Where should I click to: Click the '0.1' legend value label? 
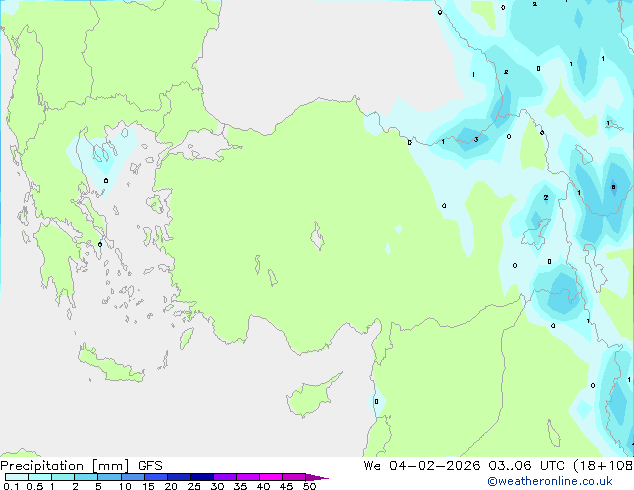pyautogui.click(x=11, y=486)
